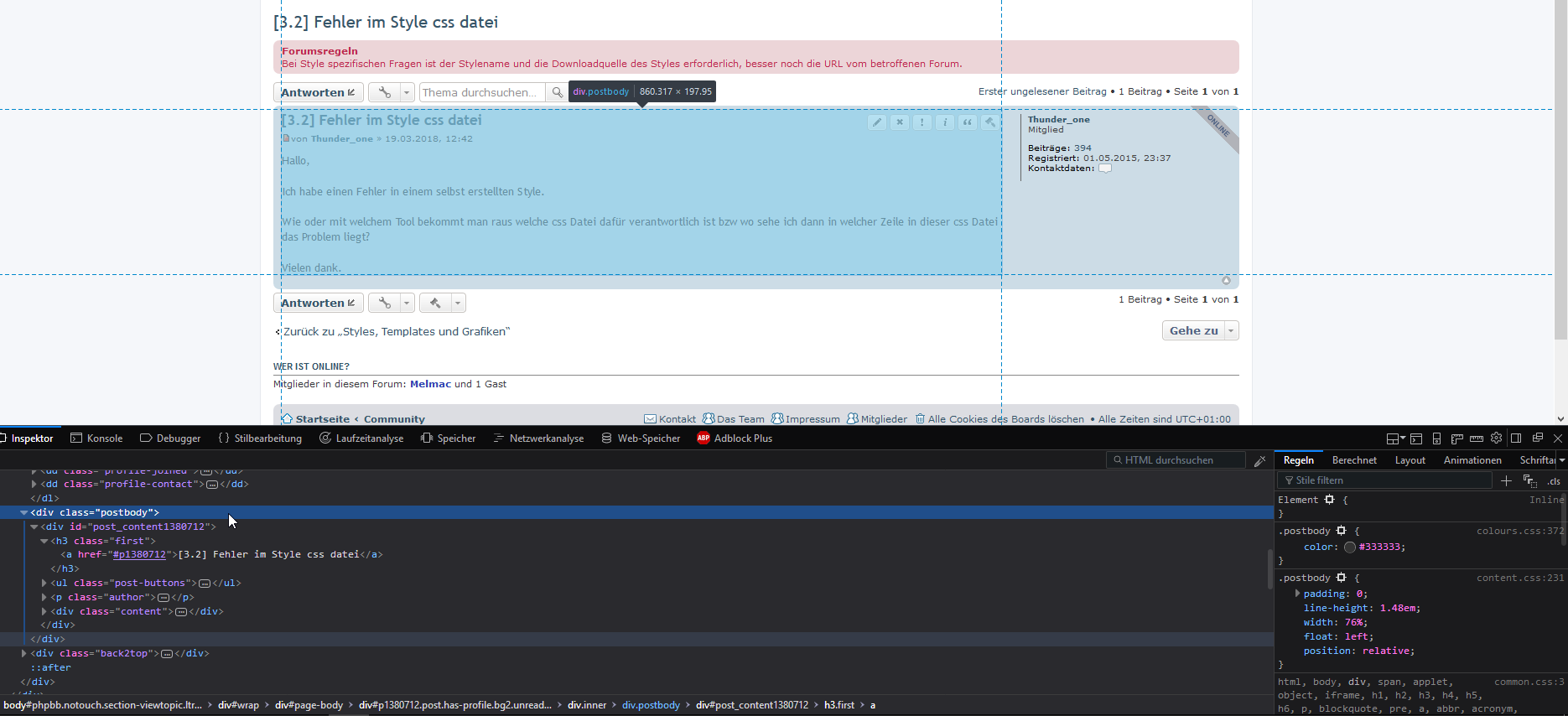Viewport: 1568px width, 716px height.
Task: Switch to the Konsole tab
Action: click(x=96, y=438)
